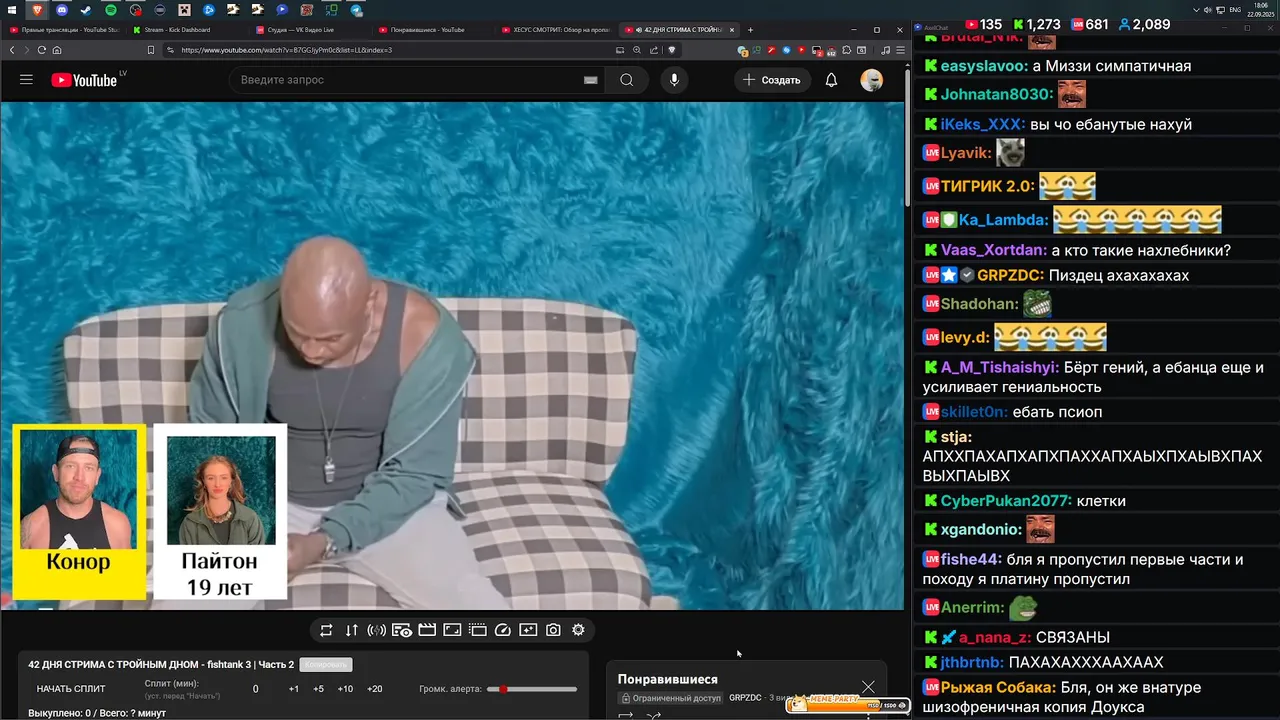
Task: Click the GRPZDC channel name in playlist panel
Action: pyautogui.click(x=745, y=698)
